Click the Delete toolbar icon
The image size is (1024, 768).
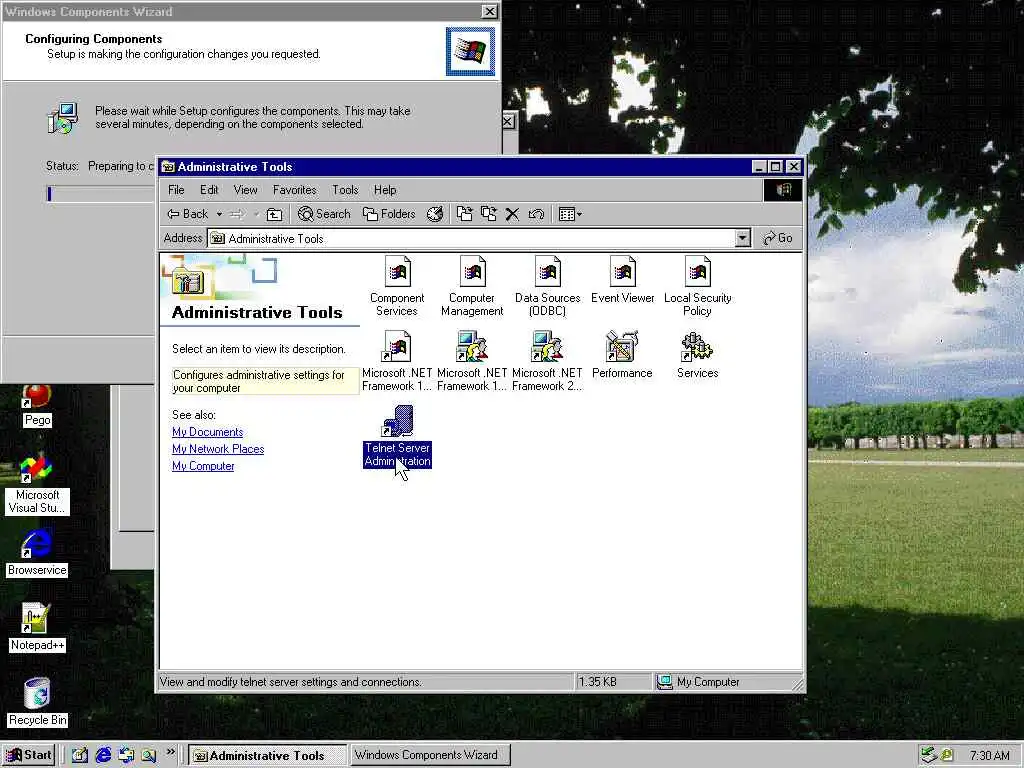coord(513,214)
